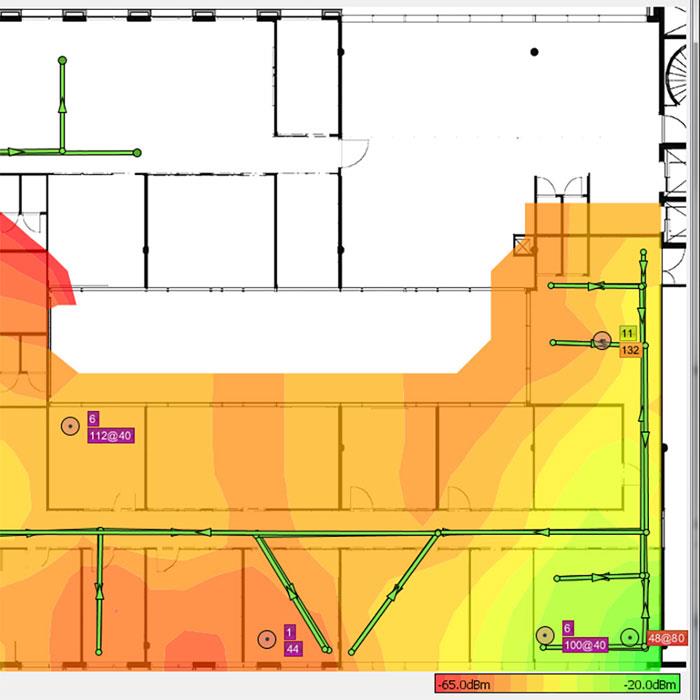The image size is (700, 700).
Task: Select the survey path start node above the 11/132 access point column
Action: pyautogui.click(x=643, y=253)
